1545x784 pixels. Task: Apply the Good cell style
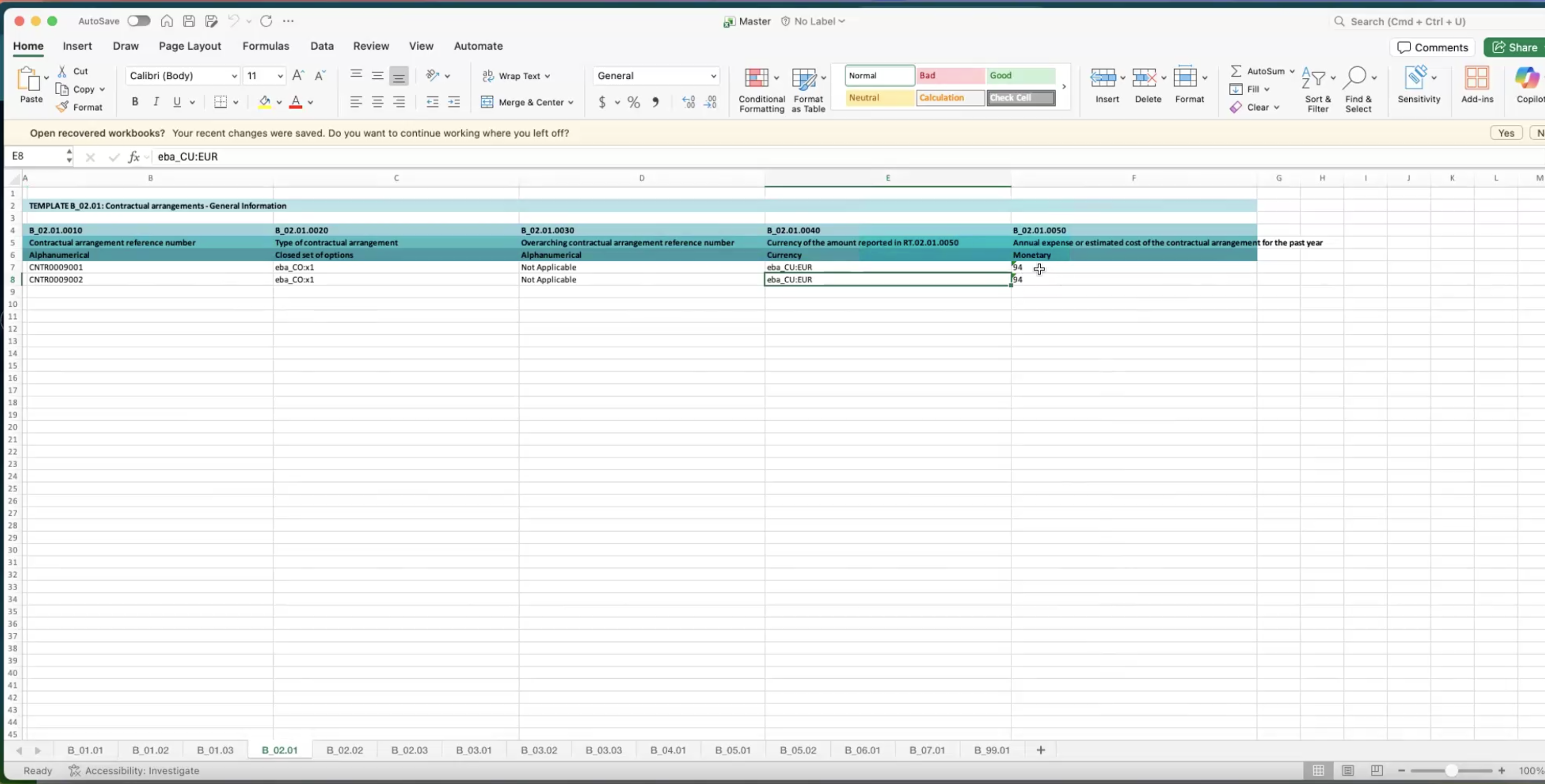tap(1021, 76)
